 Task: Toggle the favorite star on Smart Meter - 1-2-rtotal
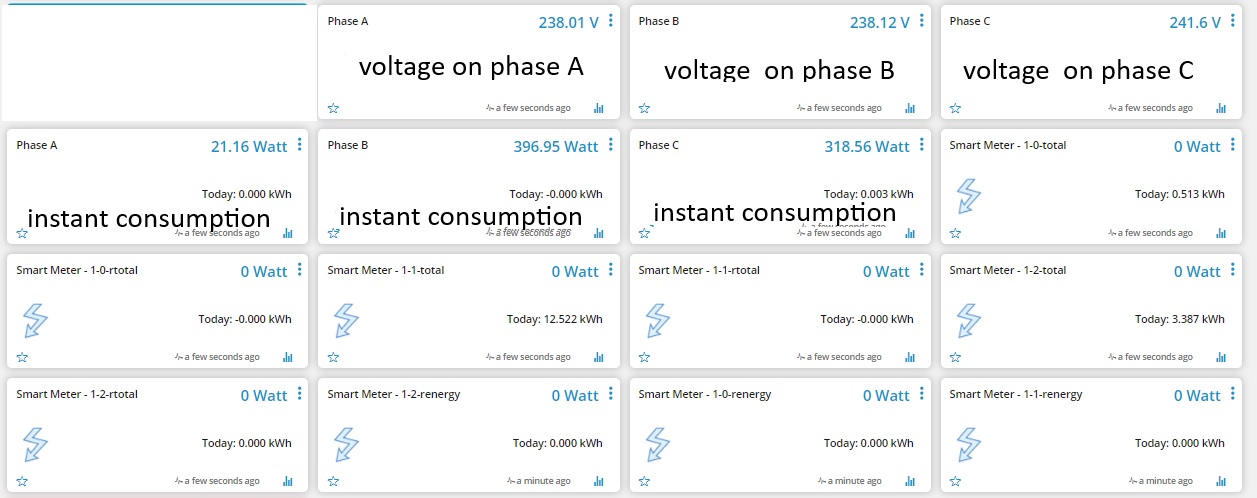pyautogui.click(x=22, y=481)
